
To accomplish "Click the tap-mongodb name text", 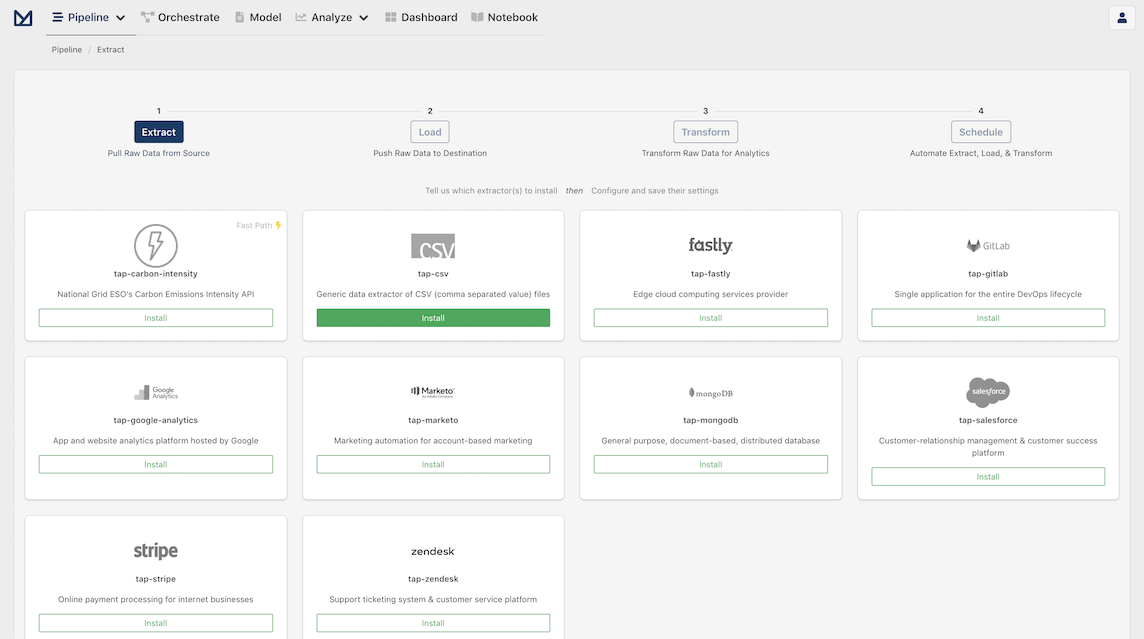I will tap(711, 421).
